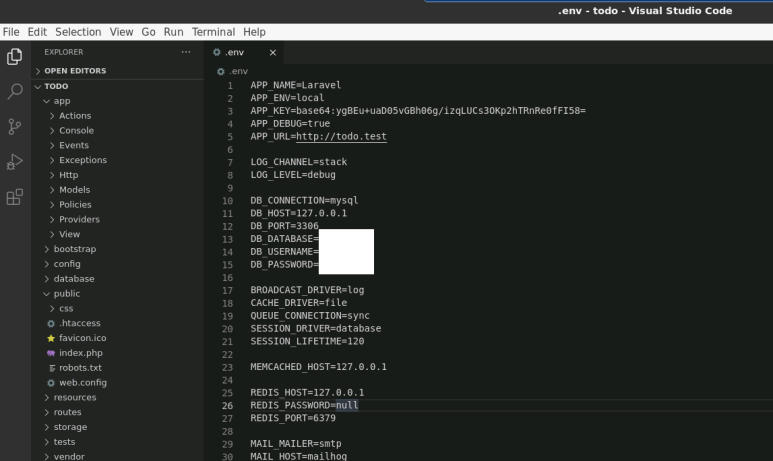Open the Selection menu
The width and height of the screenshot is (773, 461).
coord(78,32)
